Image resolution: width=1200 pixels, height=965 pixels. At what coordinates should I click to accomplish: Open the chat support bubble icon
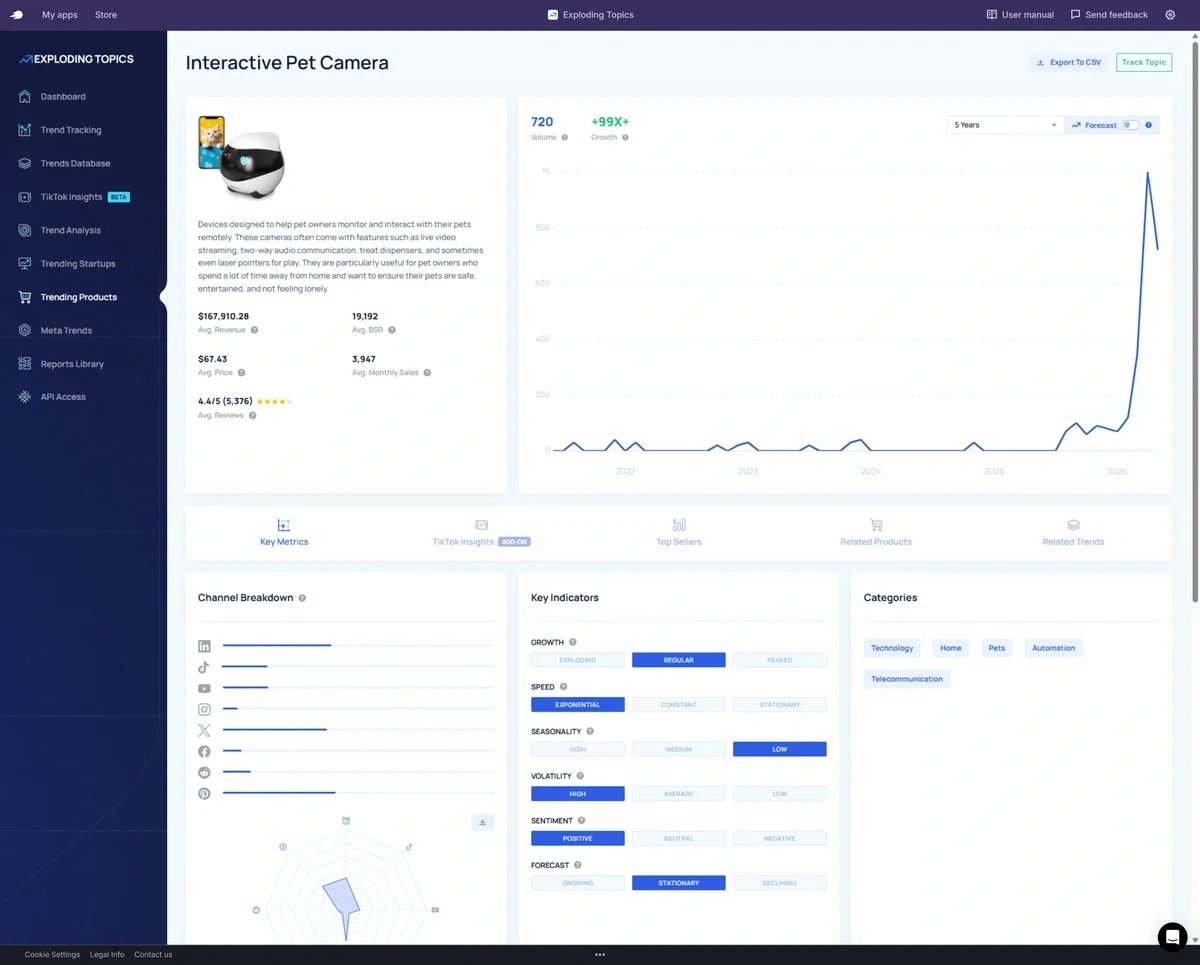(1172, 937)
